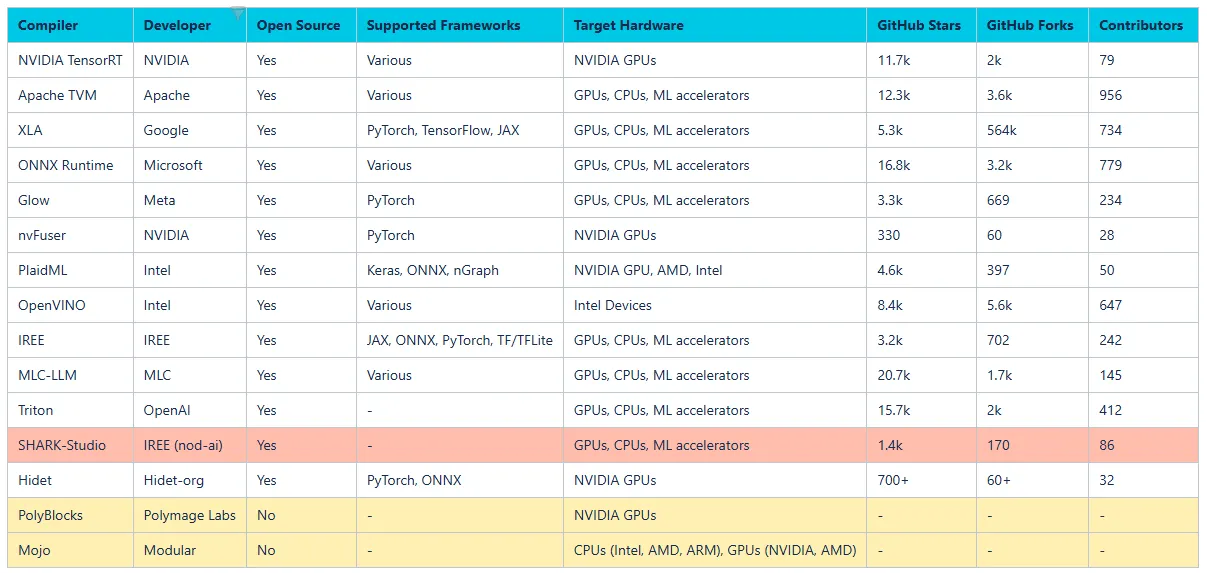Select the OpenVINO compiler cell

click(x=71, y=305)
